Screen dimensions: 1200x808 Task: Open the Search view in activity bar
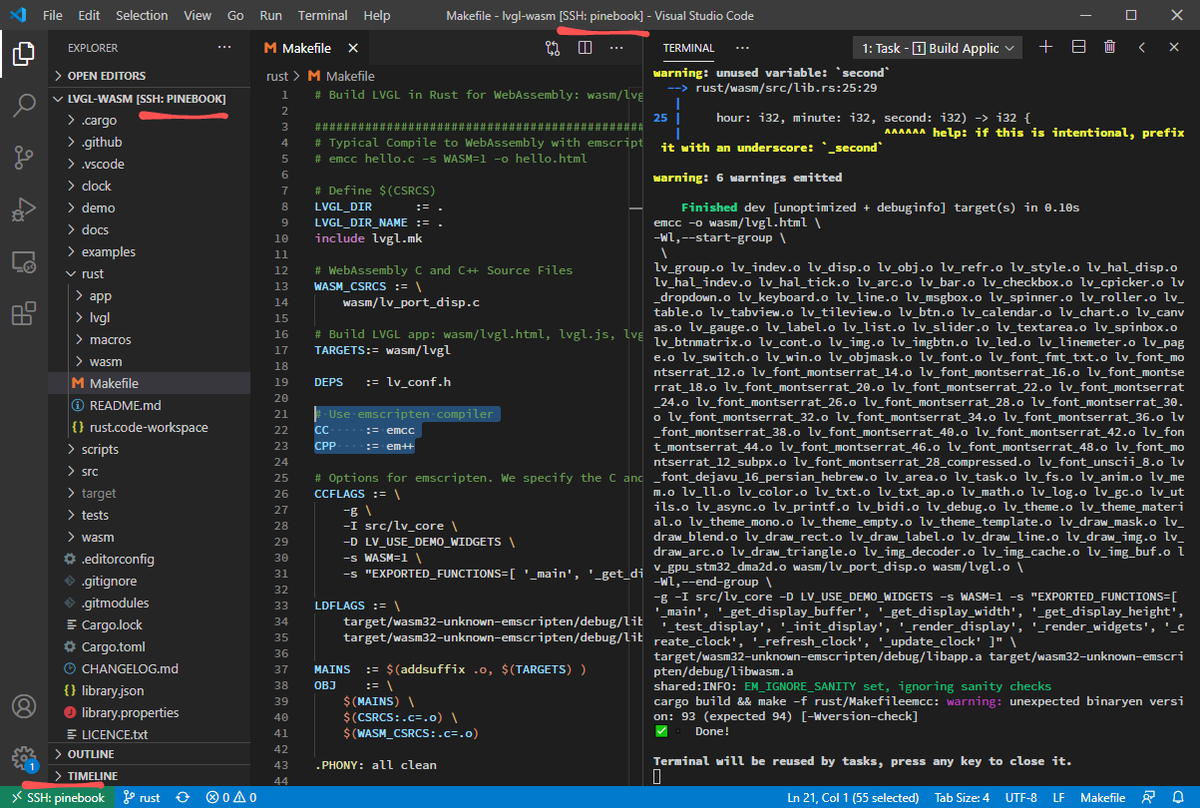[x=24, y=105]
